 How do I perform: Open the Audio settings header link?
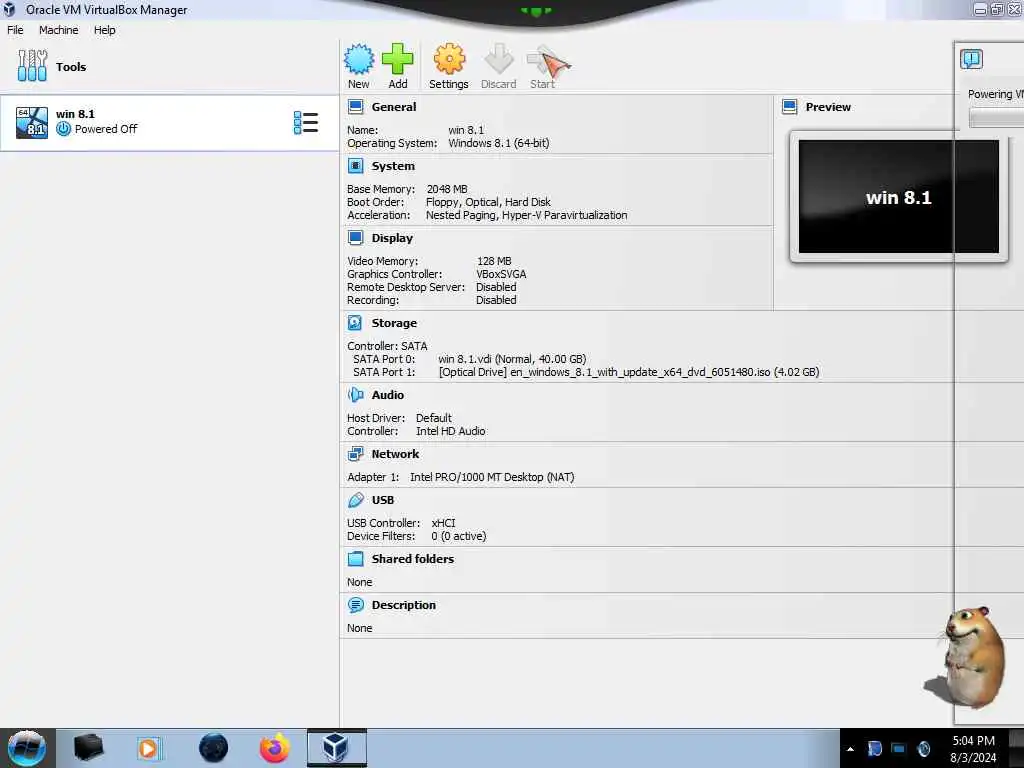click(387, 394)
